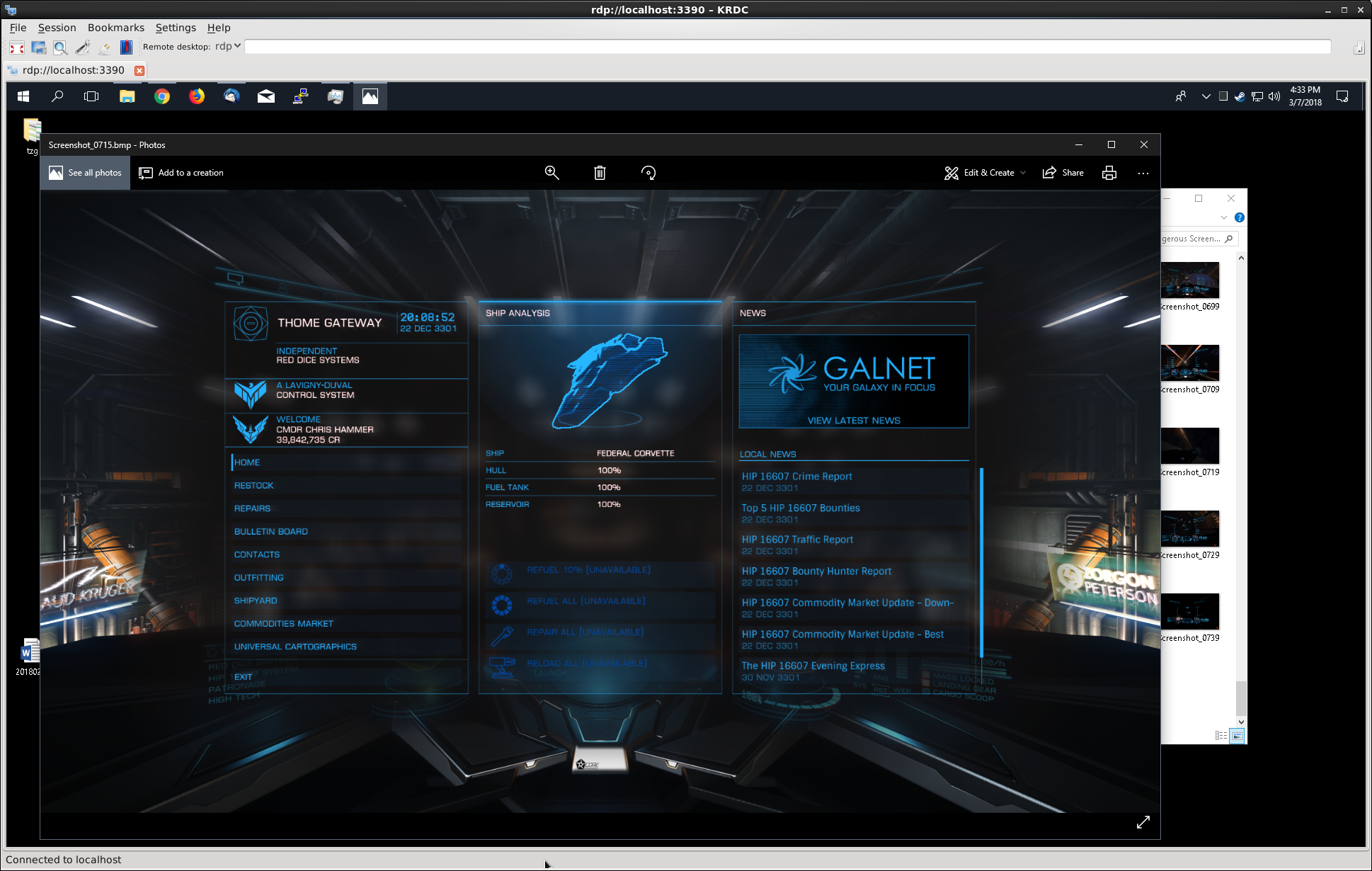The width and height of the screenshot is (1372, 871).
Task: Click the remote desktop address field
Action: (x=787, y=47)
